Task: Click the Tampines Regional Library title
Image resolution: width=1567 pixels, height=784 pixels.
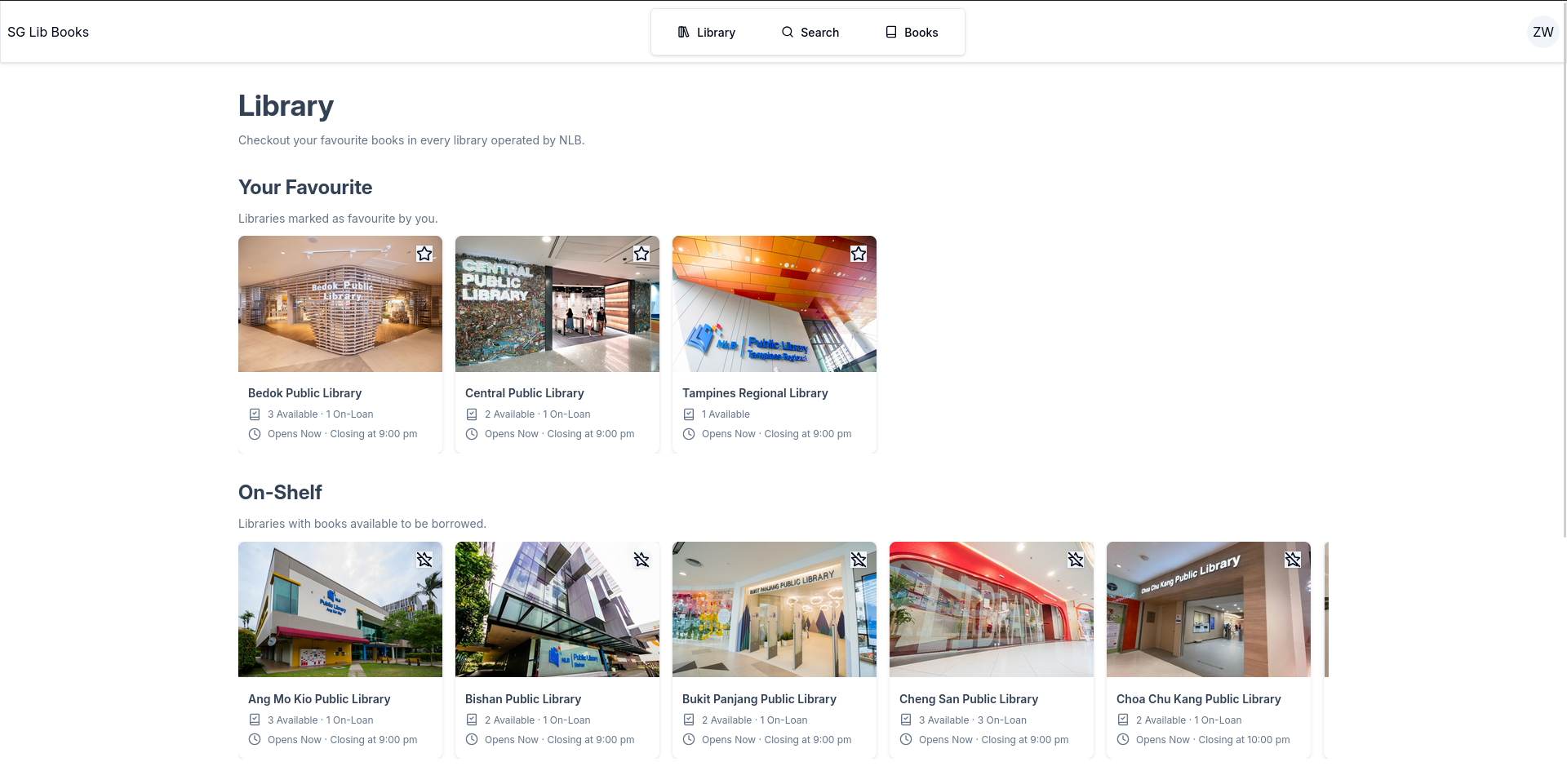Action: coord(755,393)
